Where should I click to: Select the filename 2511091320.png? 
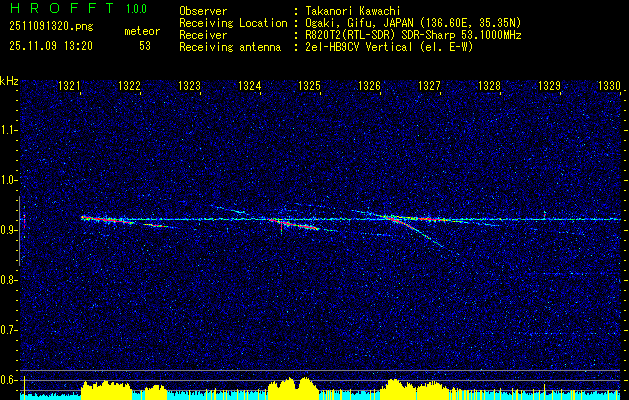(x=51, y=27)
